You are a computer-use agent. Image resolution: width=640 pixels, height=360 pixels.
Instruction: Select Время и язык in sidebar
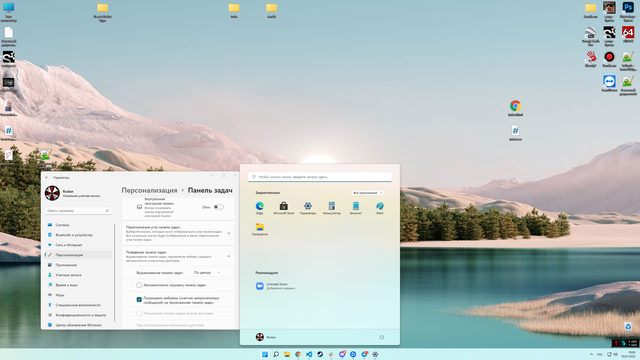pyautogui.click(x=78, y=285)
